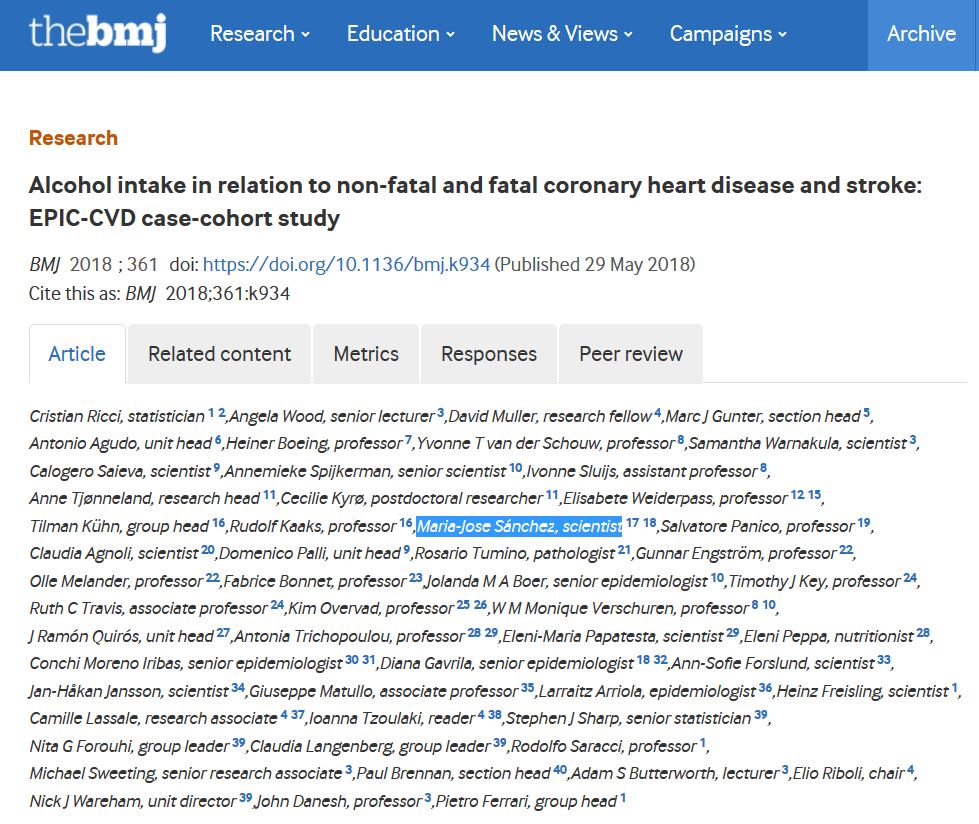Viewport: 979px width, 824px height.
Task: Click affiliation number 5 after Marc J Gunter
Action: 867,413
